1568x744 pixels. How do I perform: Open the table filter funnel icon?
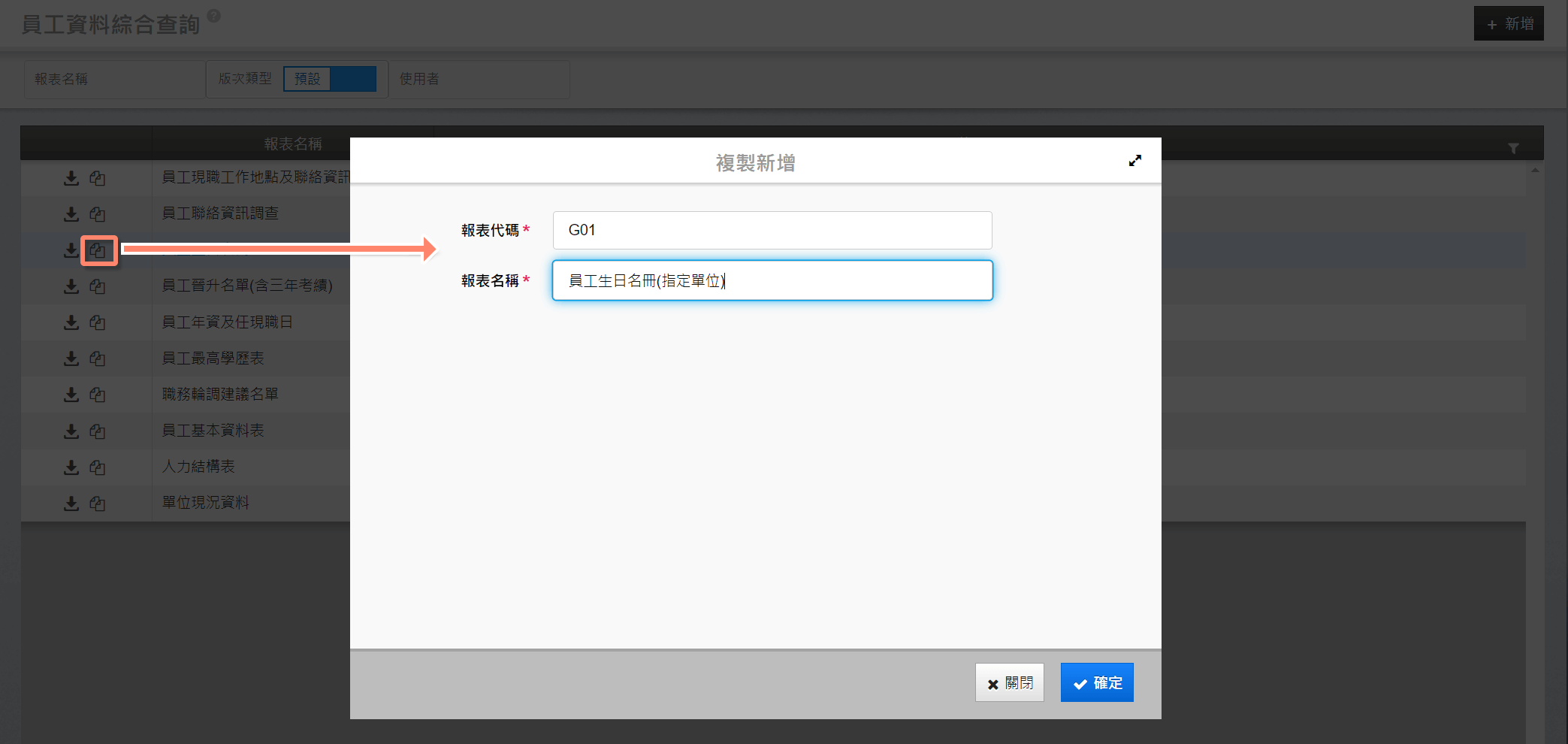tap(1513, 148)
